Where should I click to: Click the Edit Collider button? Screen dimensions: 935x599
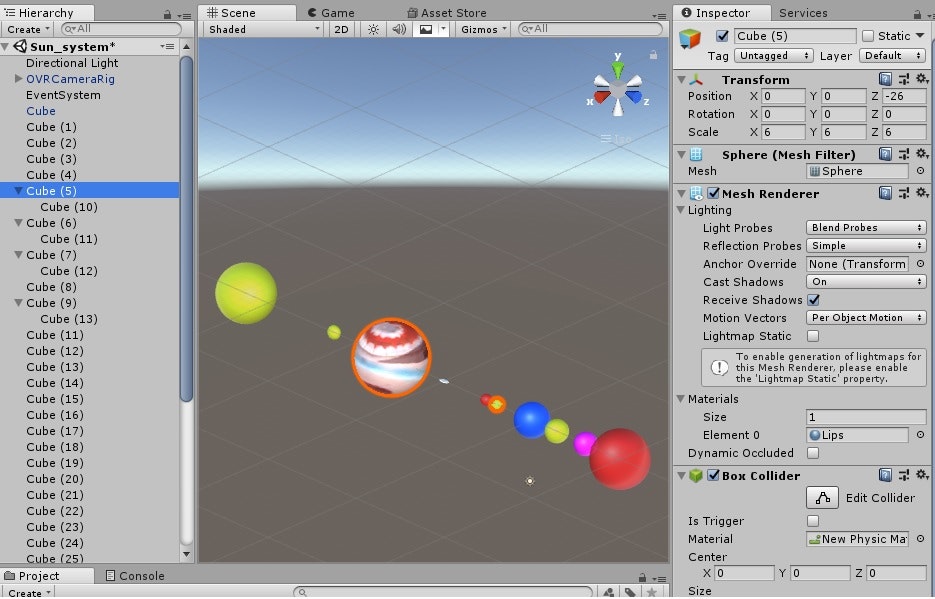[x=822, y=498]
